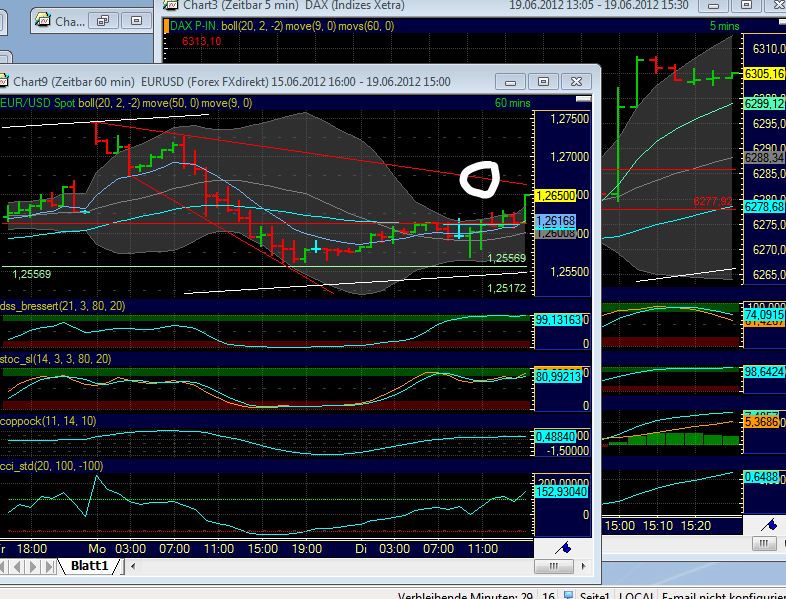
Task: Click the '0,48840' coppock value
Action: [x=555, y=437]
